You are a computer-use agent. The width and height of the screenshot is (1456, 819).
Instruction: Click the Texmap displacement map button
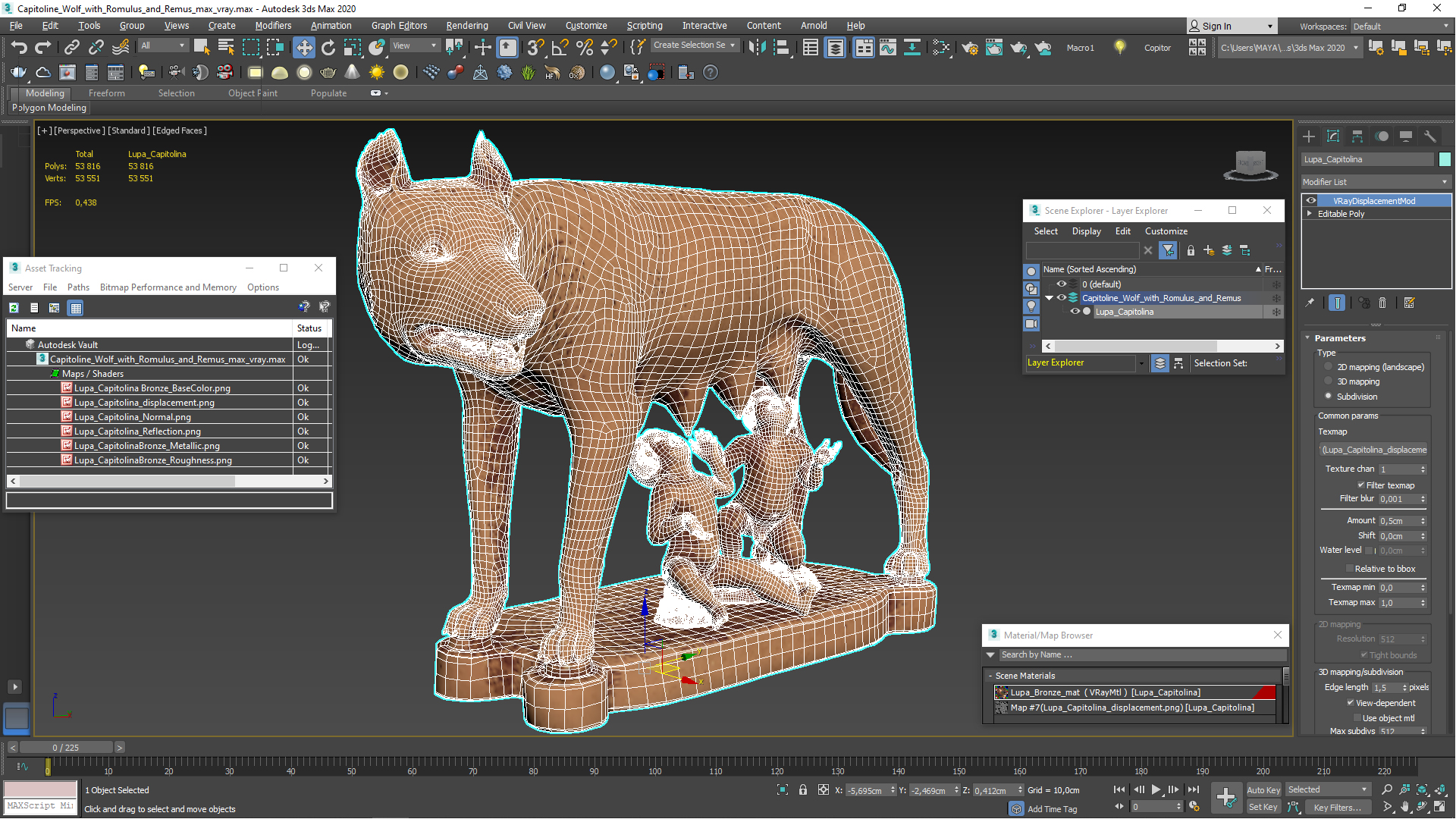(x=1373, y=450)
